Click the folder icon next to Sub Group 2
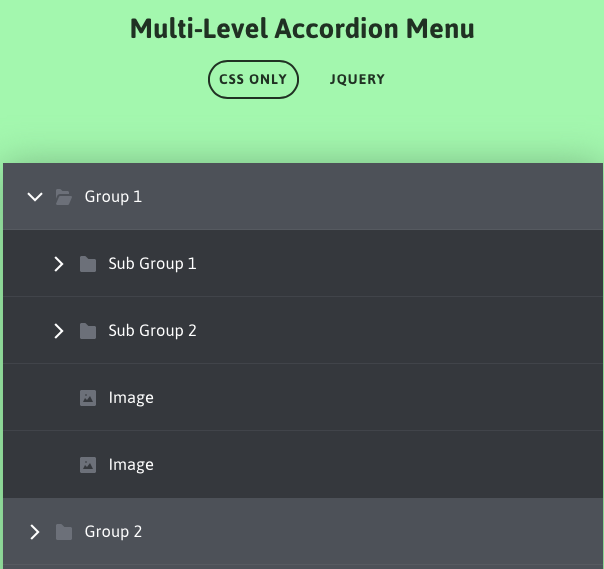The width and height of the screenshot is (604, 569). pyautogui.click(x=88, y=331)
